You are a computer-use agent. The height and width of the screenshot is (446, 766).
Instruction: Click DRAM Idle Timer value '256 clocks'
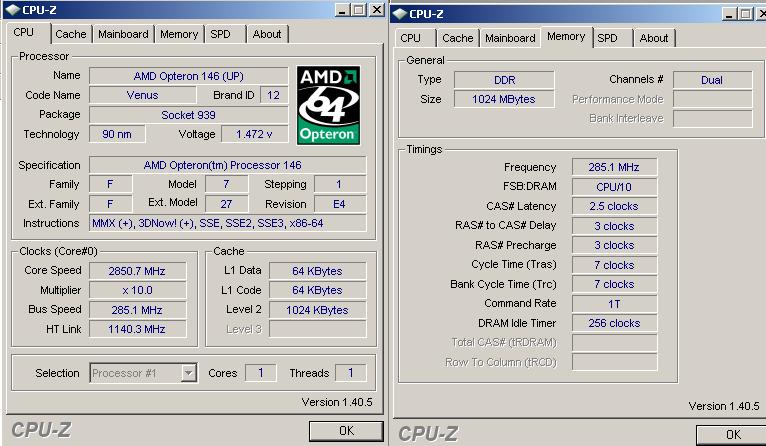tap(614, 323)
